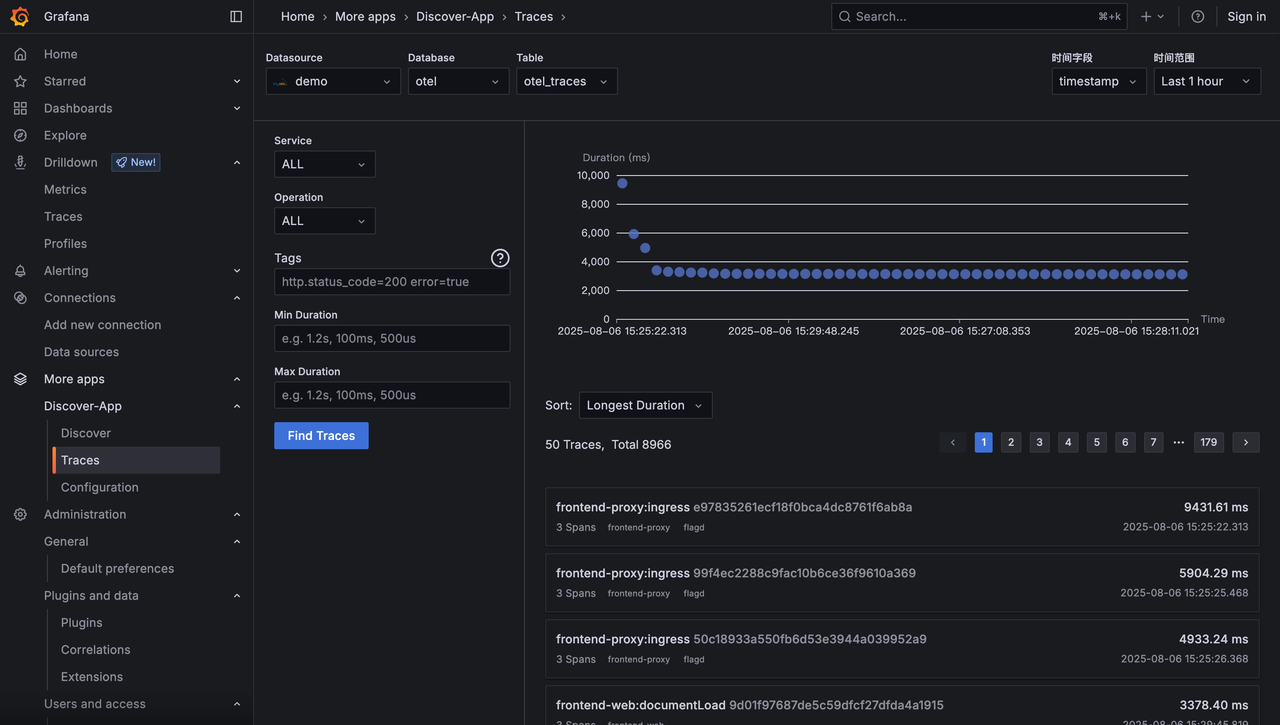The image size is (1280, 725).
Task: Click the Starred star icon
Action: coord(20,81)
